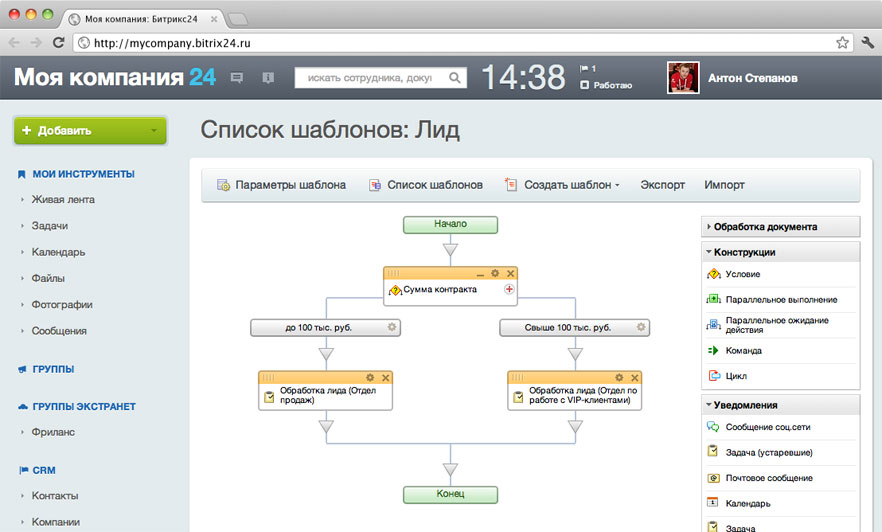Open the Живая лента sidebar link
Image resolution: width=882 pixels, height=532 pixels.
click(x=63, y=200)
